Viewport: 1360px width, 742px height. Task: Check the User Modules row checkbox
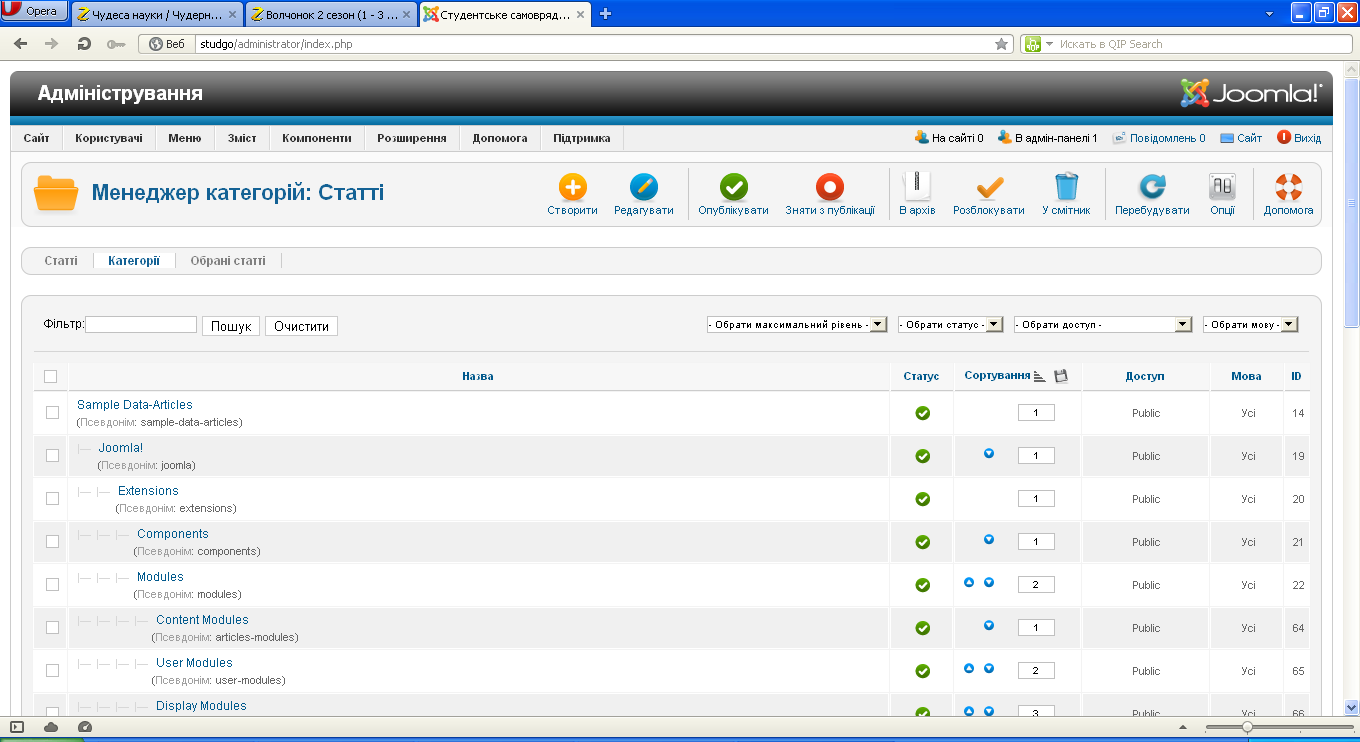(x=52, y=670)
